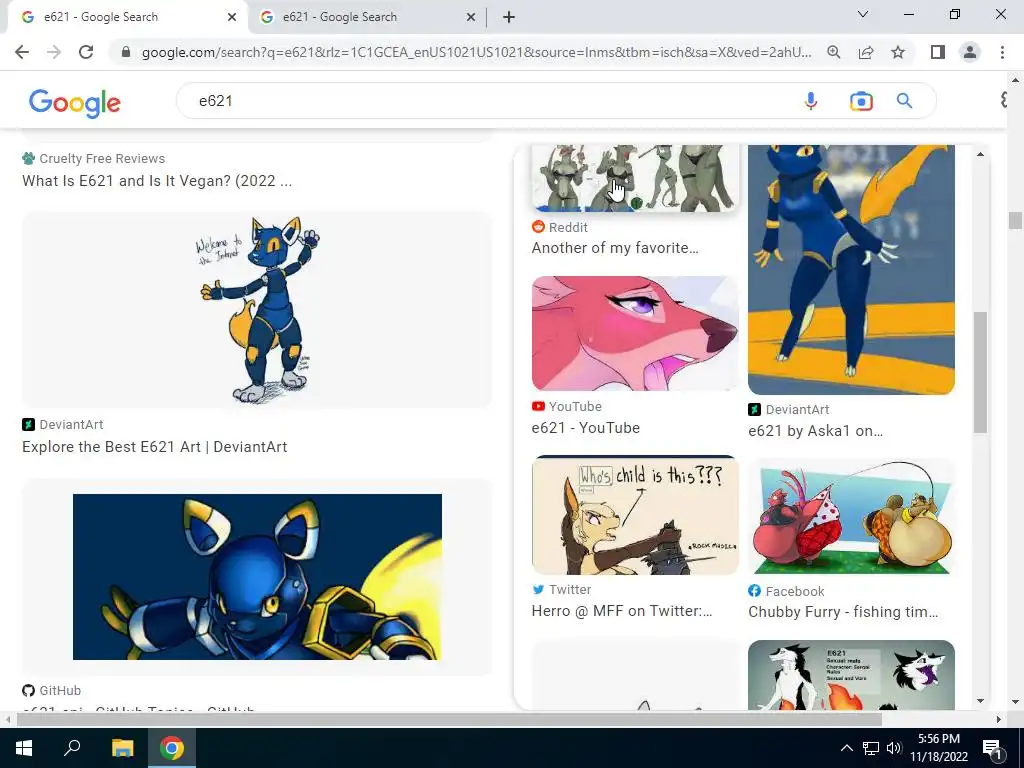
Task: Close the first e621 Google Search tab
Action: pyautogui.click(x=232, y=17)
